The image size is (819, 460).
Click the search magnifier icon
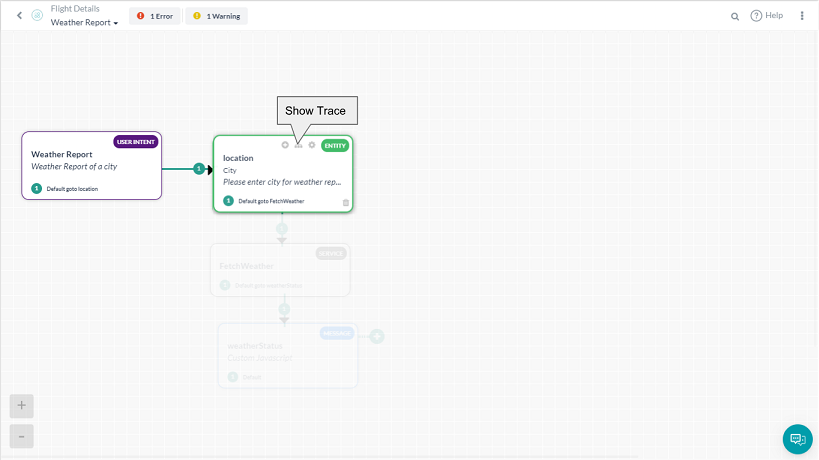pyautogui.click(x=735, y=16)
